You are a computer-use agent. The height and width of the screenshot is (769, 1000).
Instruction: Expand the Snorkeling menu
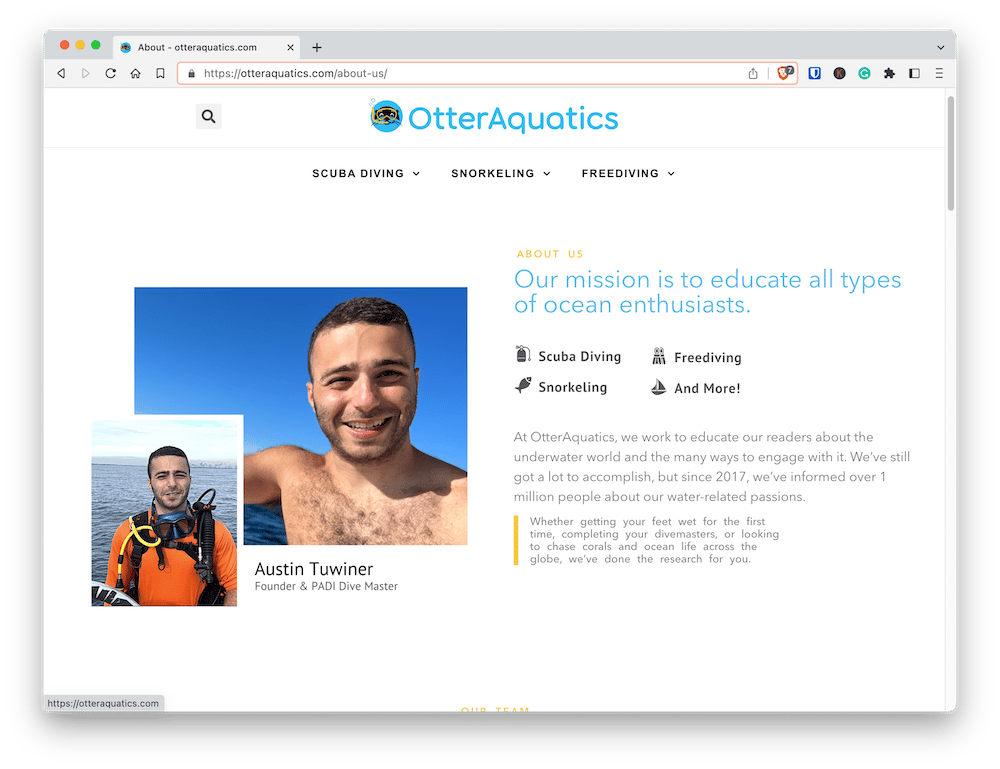click(x=501, y=173)
